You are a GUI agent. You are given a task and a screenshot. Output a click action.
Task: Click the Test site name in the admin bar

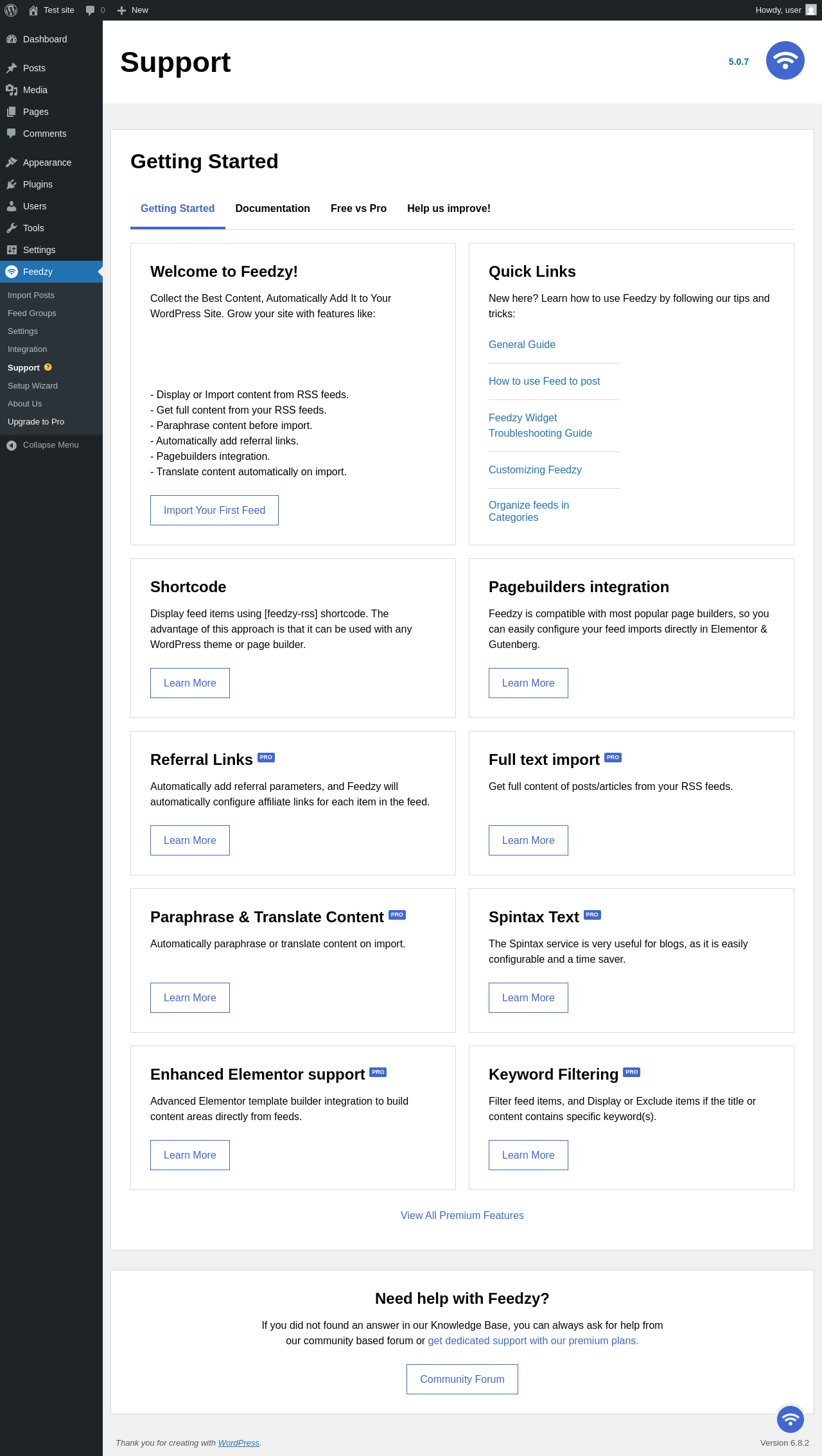[59, 10]
